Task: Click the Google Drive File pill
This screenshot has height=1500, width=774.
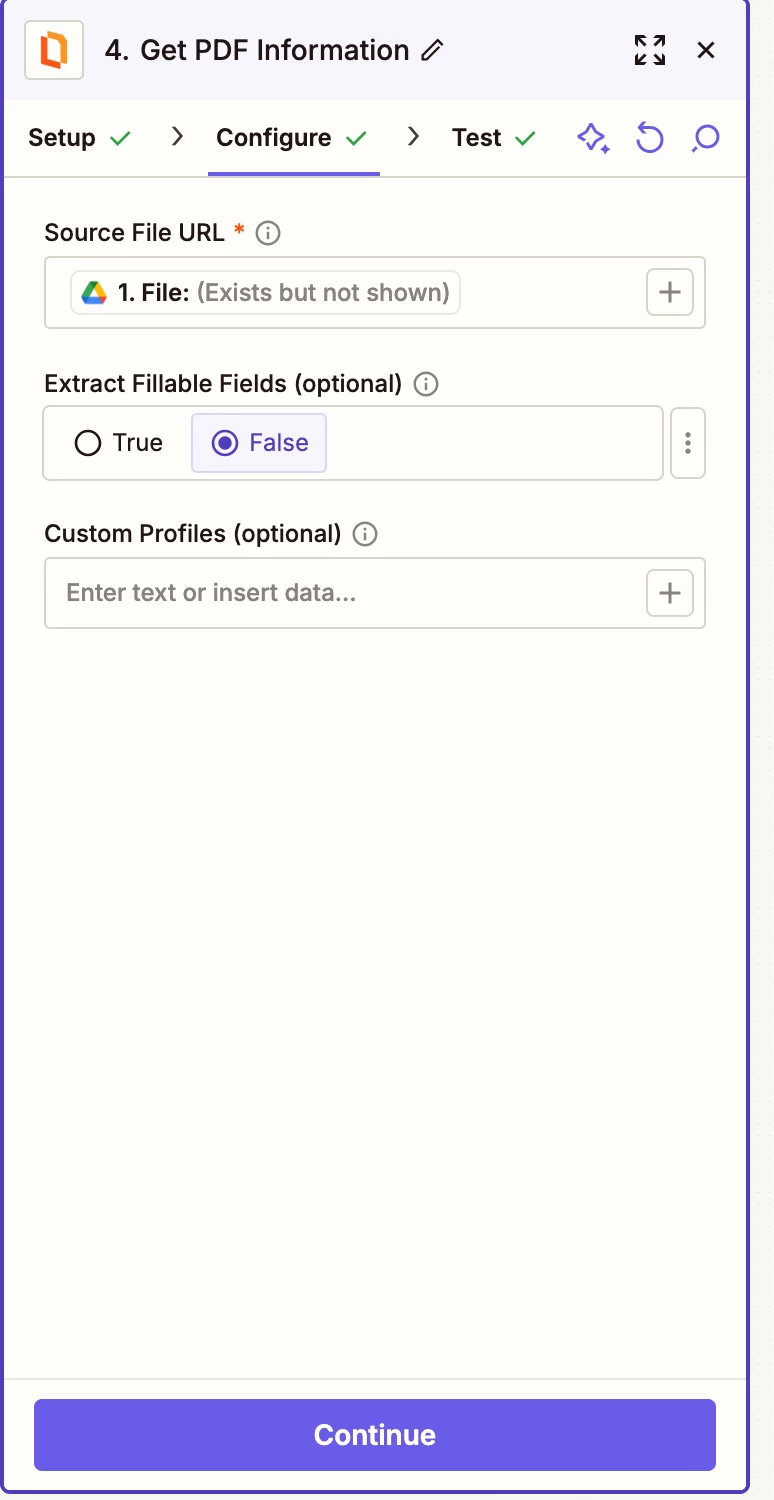Action: [265, 293]
